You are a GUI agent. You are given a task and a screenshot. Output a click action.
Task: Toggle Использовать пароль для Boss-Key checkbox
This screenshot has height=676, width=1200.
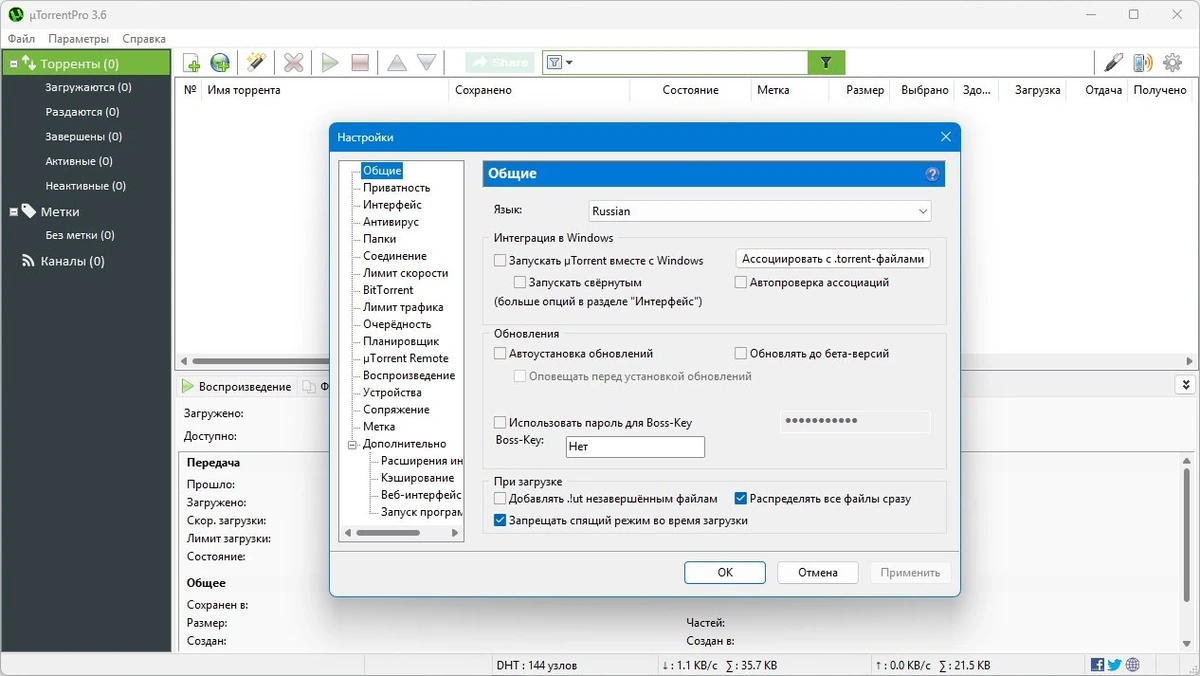click(x=500, y=423)
